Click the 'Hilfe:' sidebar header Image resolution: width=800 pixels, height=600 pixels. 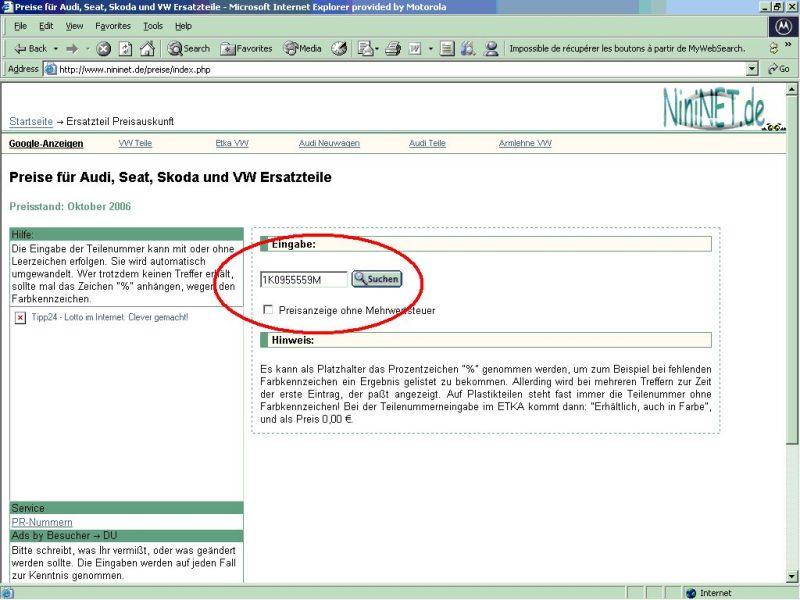127,234
